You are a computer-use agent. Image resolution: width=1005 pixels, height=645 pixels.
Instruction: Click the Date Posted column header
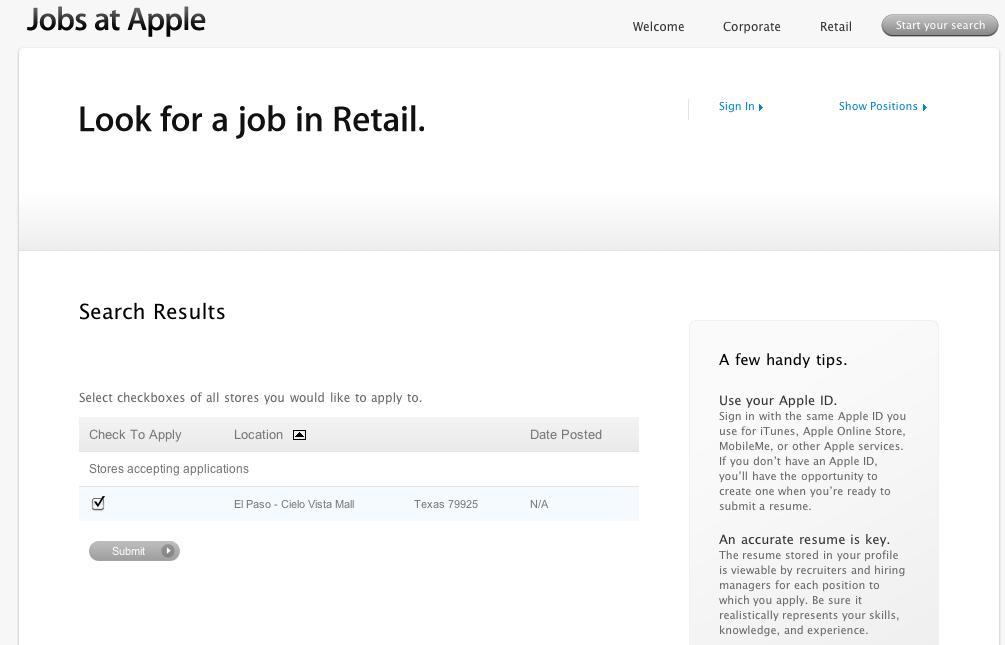(x=565, y=435)
